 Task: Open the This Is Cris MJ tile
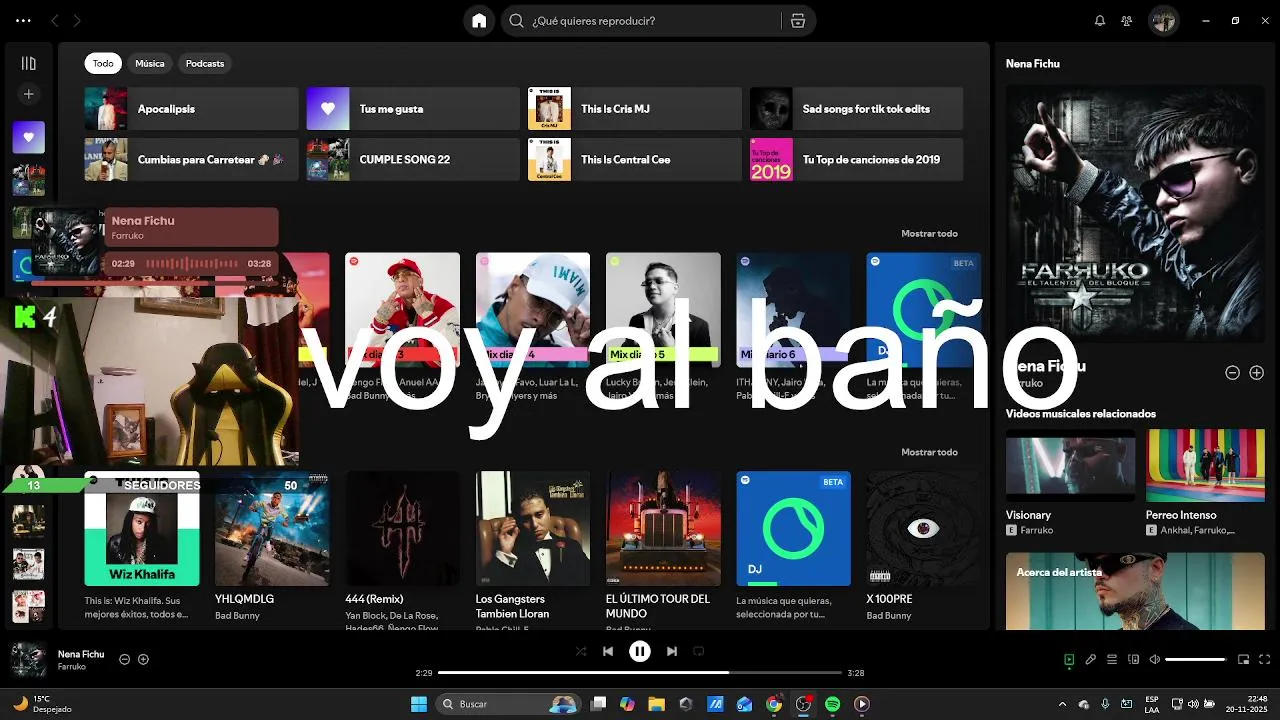pos(635,109)
